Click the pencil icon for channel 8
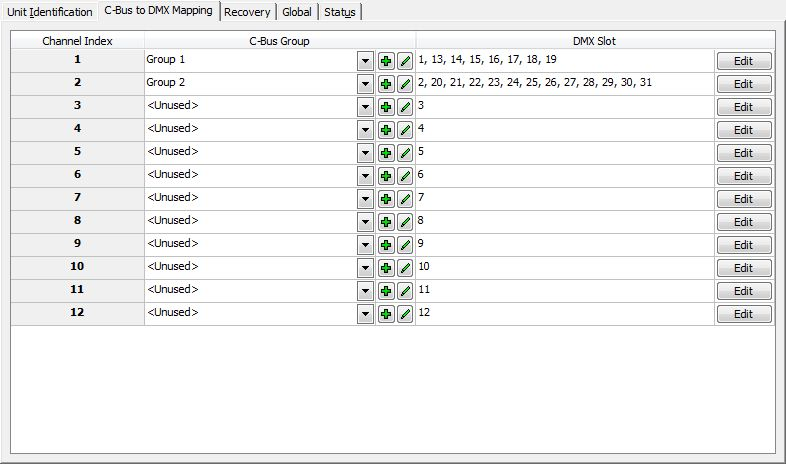The width and height of the screenshot is (786, 464). pos(405,222)
